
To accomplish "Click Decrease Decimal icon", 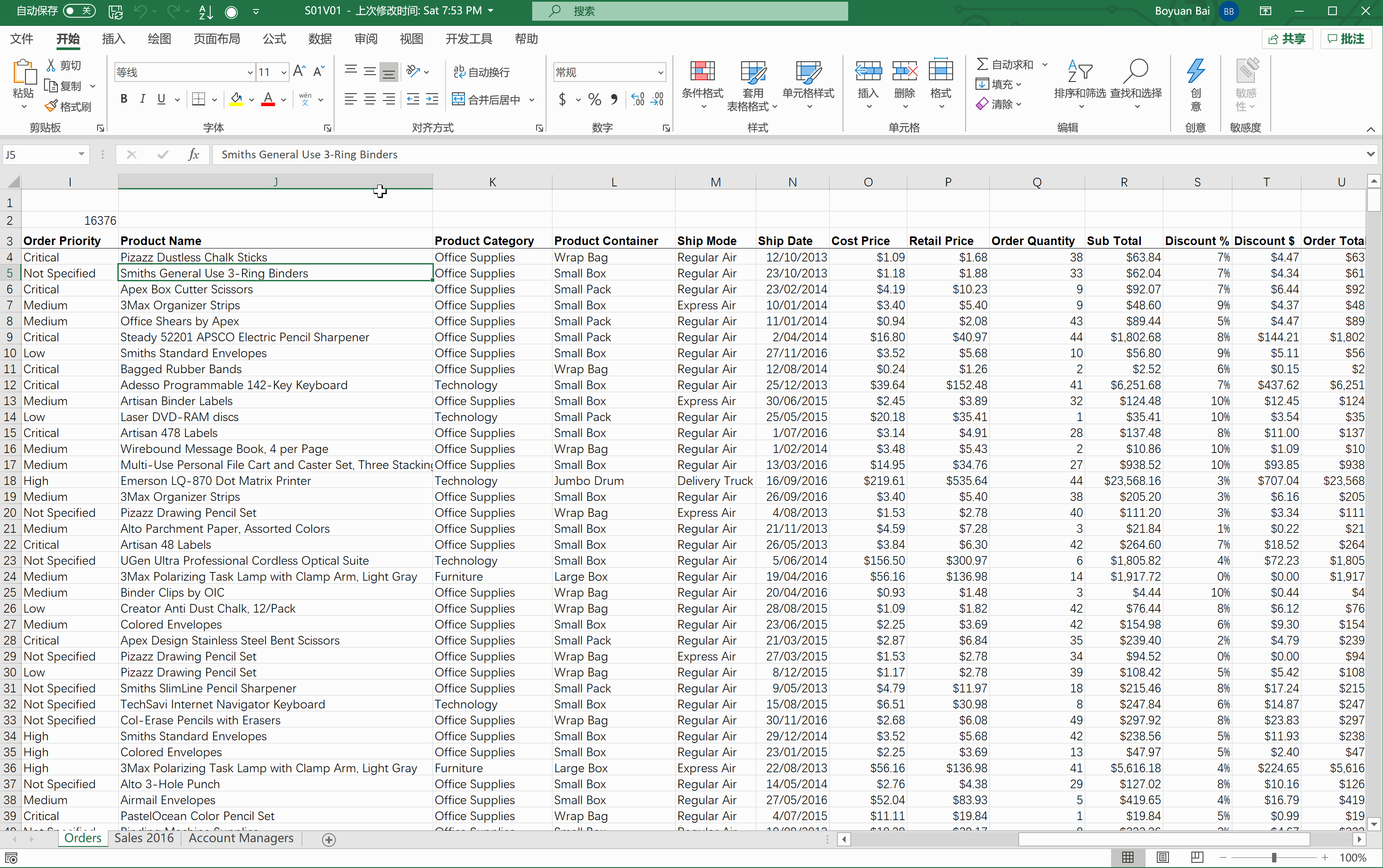I will pos(657,99).
